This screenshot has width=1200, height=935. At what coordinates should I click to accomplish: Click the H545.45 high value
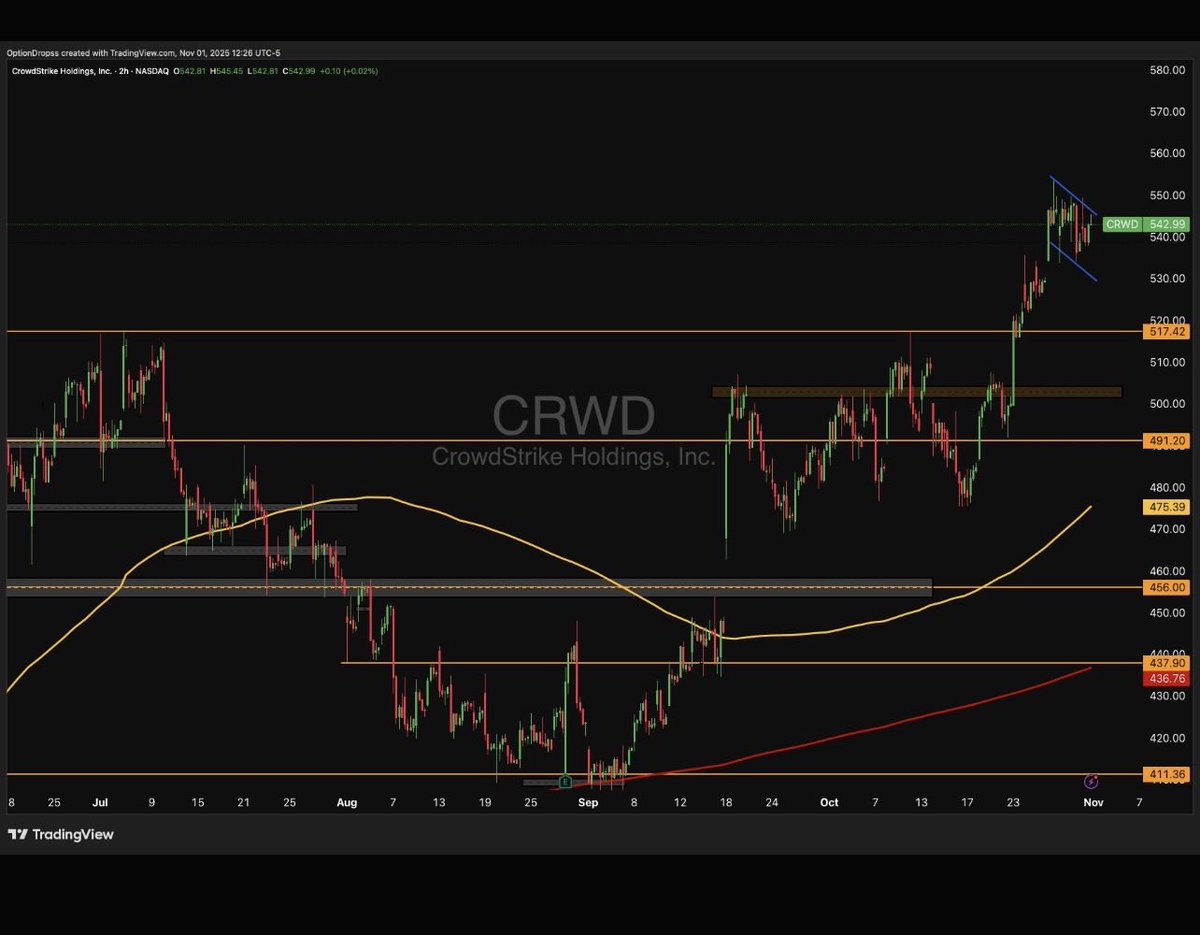(x=224, y=70)
